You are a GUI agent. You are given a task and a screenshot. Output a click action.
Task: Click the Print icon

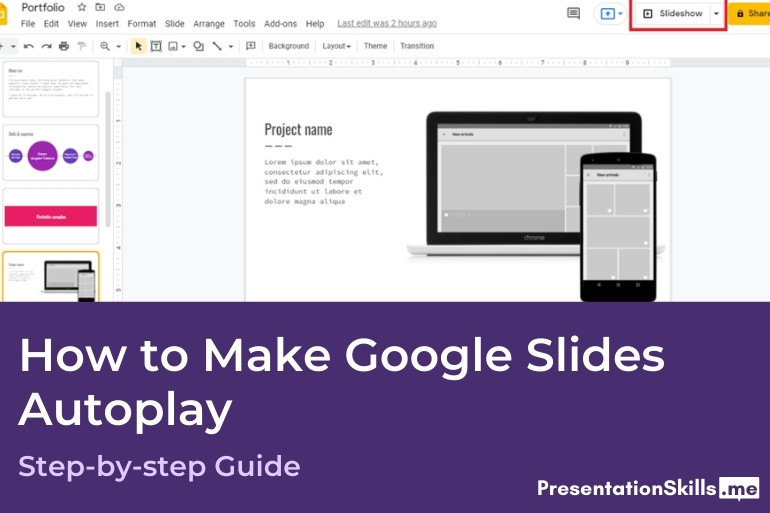pyautogui.click(x=64, y=46)
